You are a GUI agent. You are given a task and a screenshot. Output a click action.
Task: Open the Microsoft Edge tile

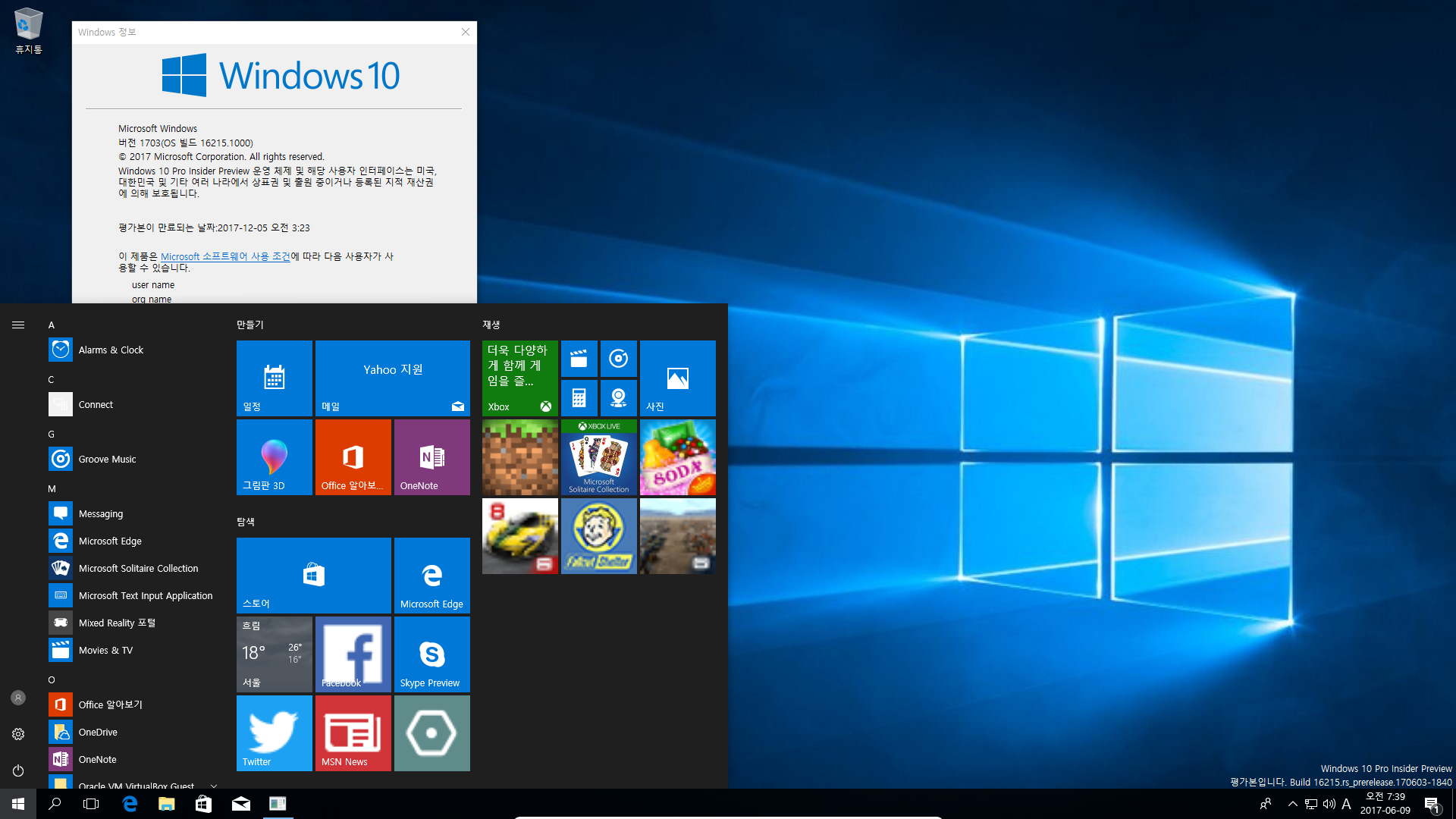(x=432, y=576)
